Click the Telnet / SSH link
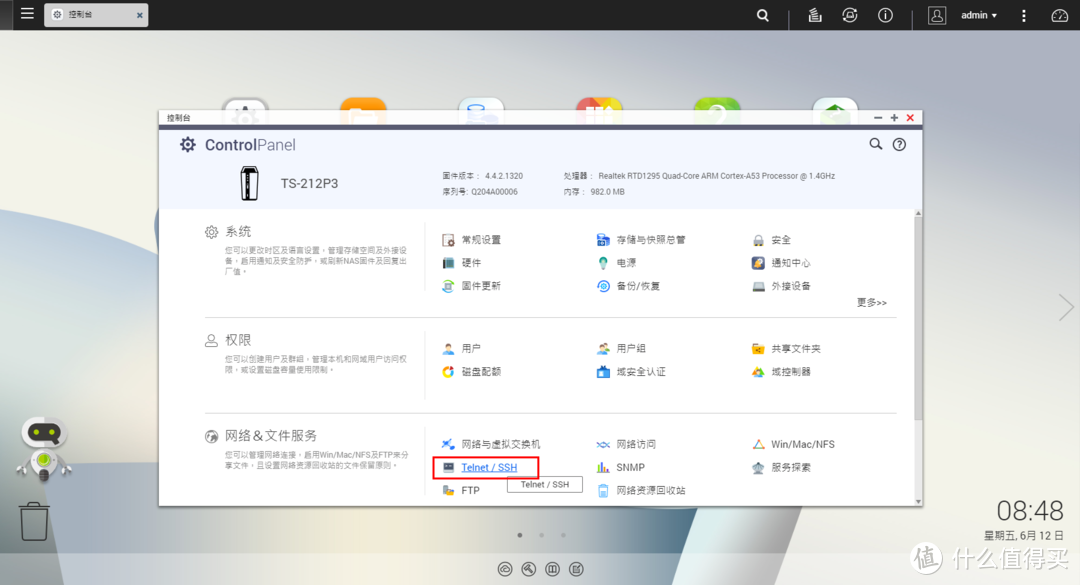 point(489,467)
